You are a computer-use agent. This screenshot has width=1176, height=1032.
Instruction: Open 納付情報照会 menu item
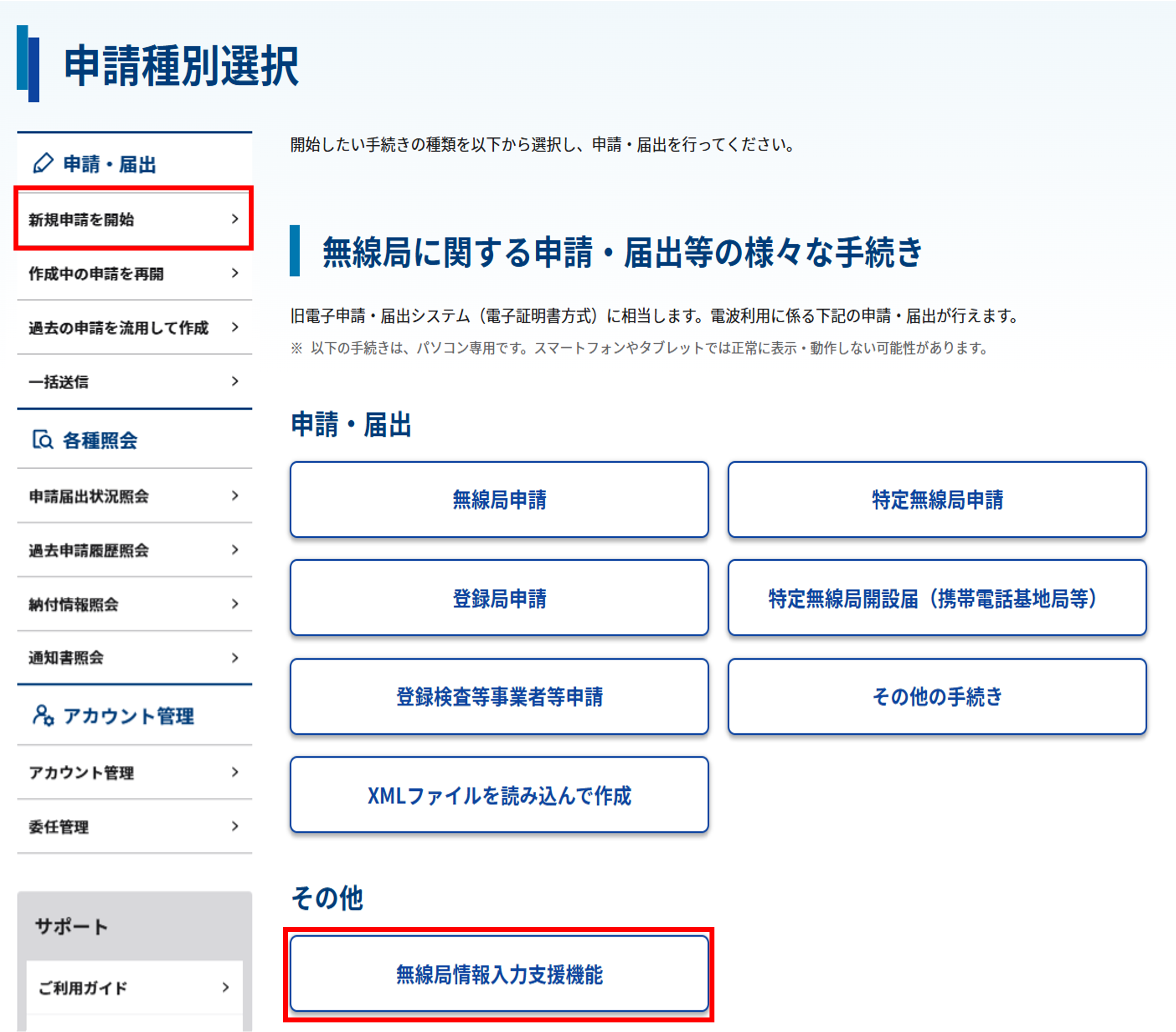[x=135, y=604]
